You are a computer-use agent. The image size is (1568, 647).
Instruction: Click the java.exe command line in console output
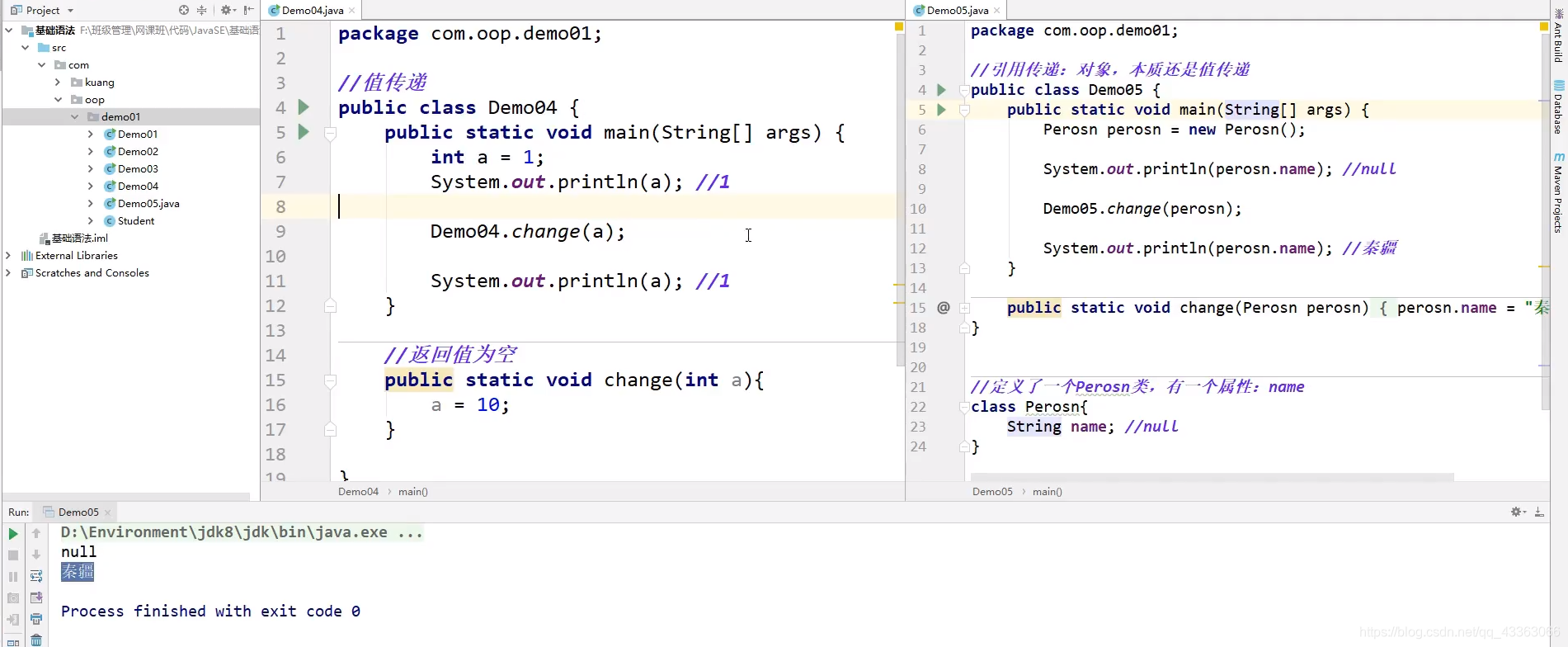click(242, 532)
